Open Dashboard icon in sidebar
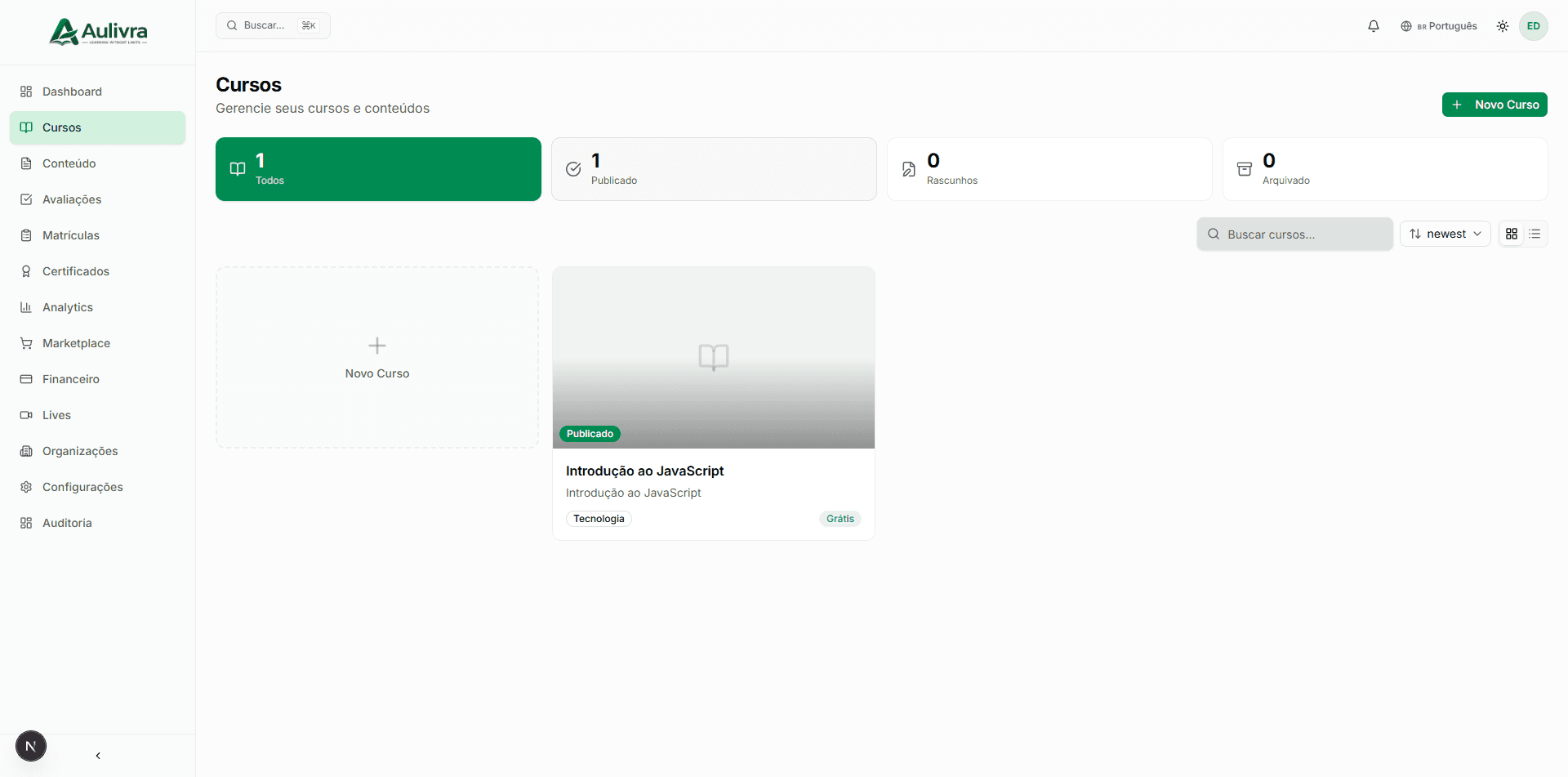This screenshot has height=777, width=1568. pos(26,92)
